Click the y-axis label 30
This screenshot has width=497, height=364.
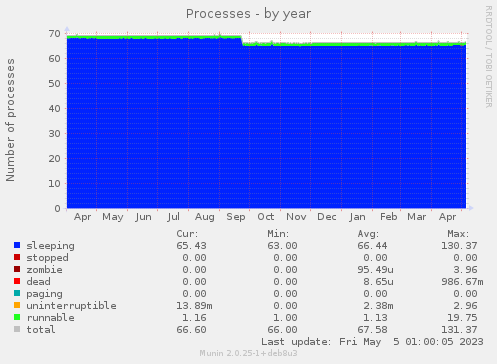tap(54, 133)
